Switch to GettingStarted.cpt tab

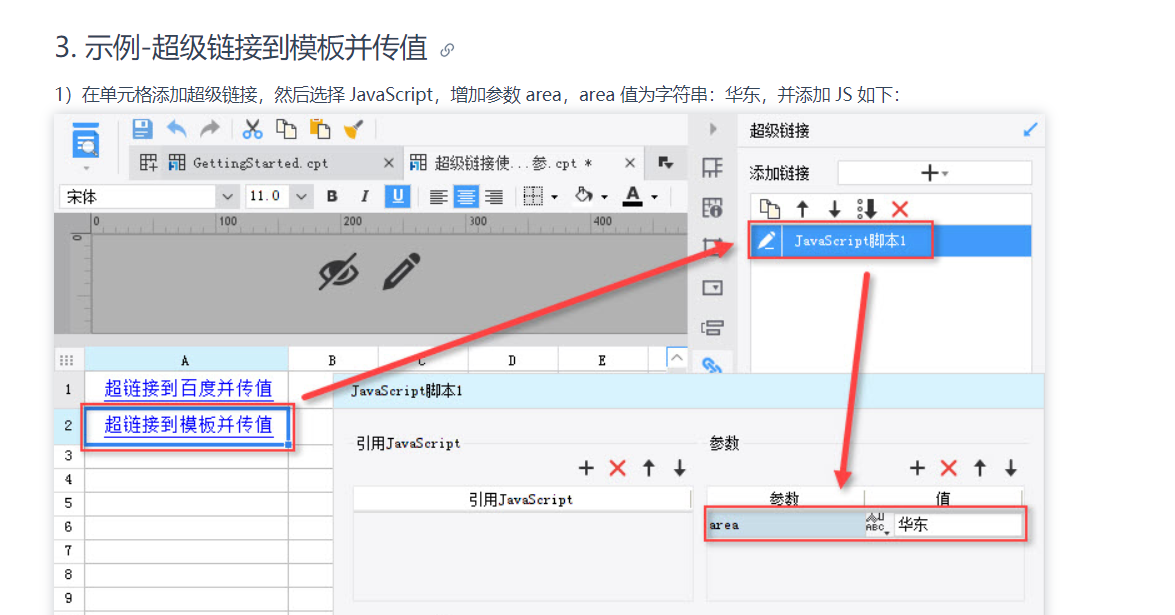259,163
